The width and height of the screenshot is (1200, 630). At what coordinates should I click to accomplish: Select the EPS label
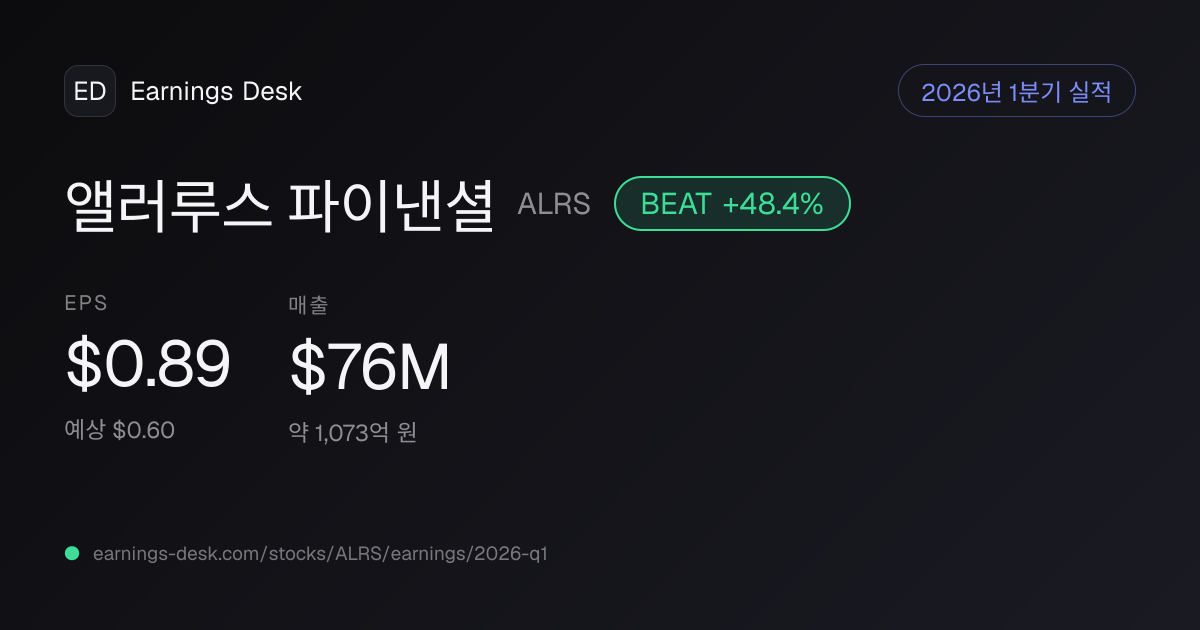(87, 304)
